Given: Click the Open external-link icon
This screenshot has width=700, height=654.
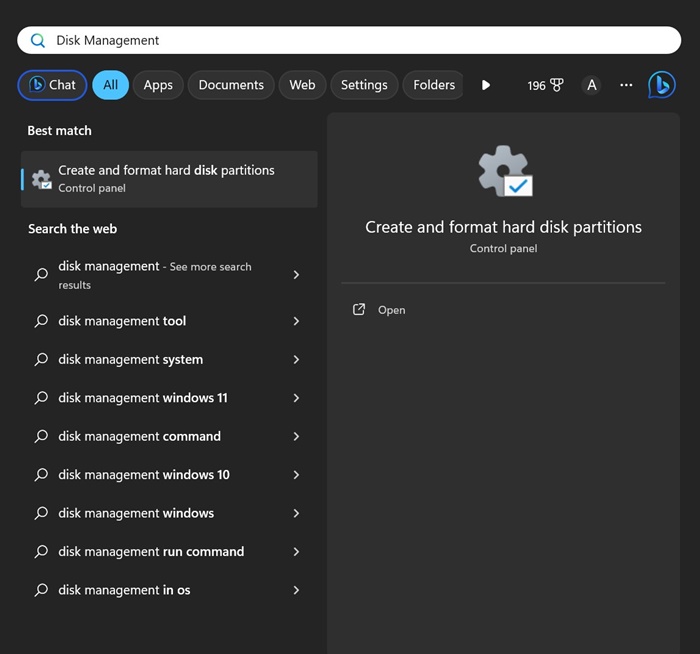Looking at the screenshot, I should click(359, 309).
